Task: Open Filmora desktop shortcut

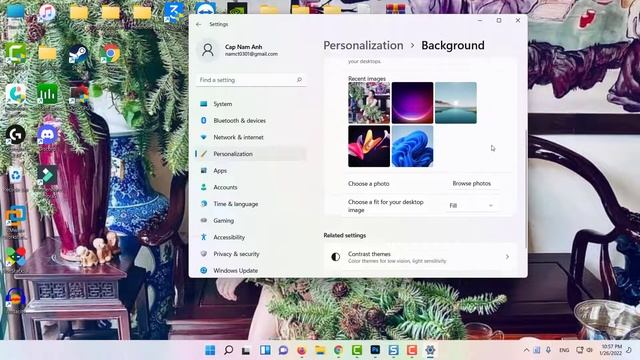Action: click(47, 176)
